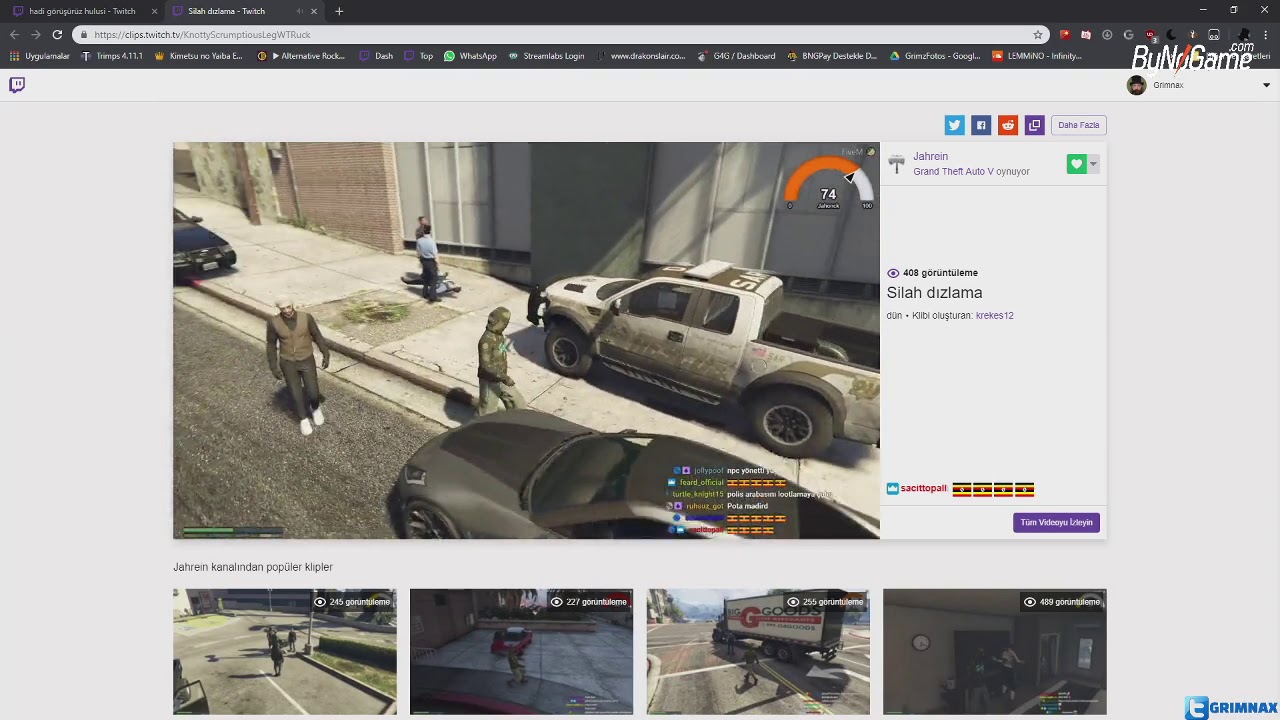Open GrimzFotos - Google bookmark
The height and width of the screenshot is (720, 1280).
(935, 56)
